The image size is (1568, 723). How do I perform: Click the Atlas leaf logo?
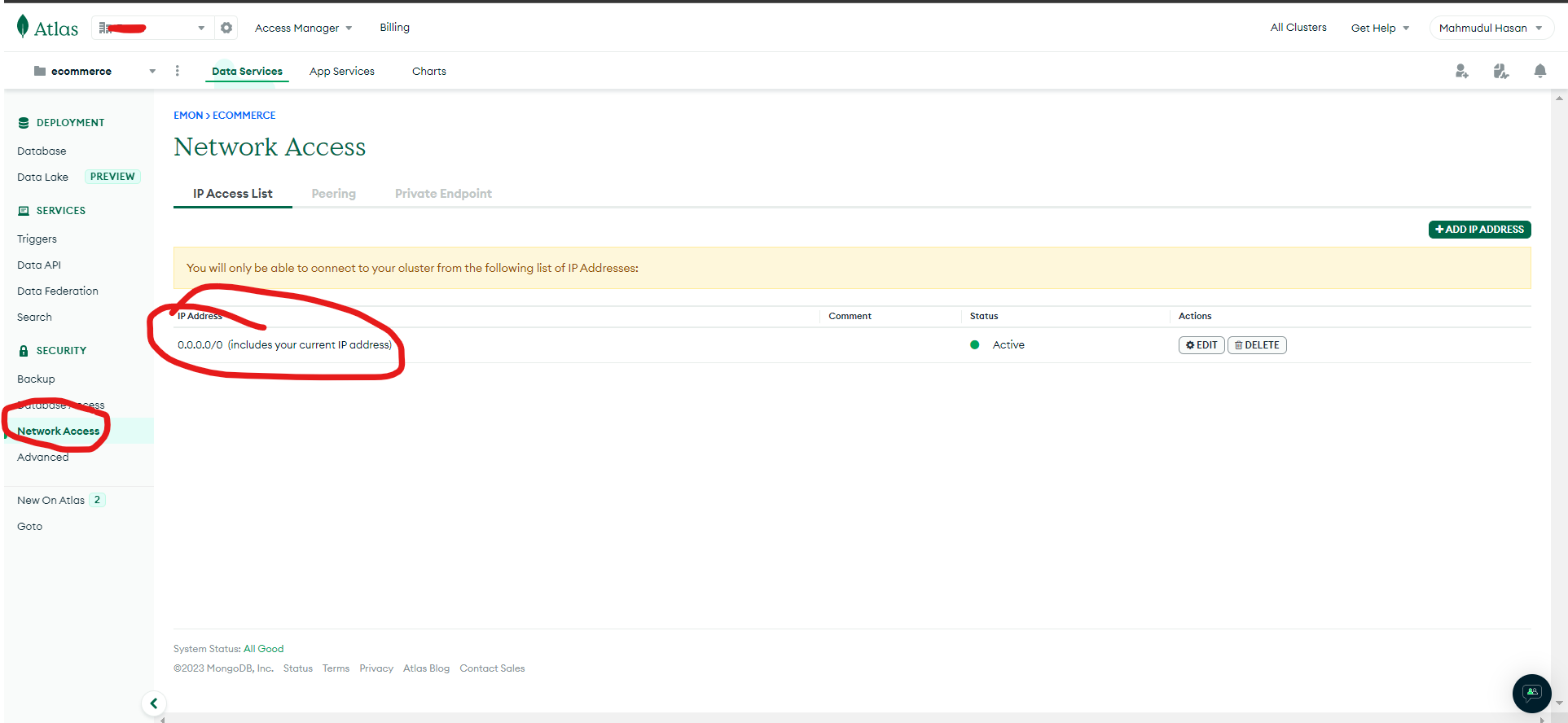pyautogui.click(x=23, y=26)
